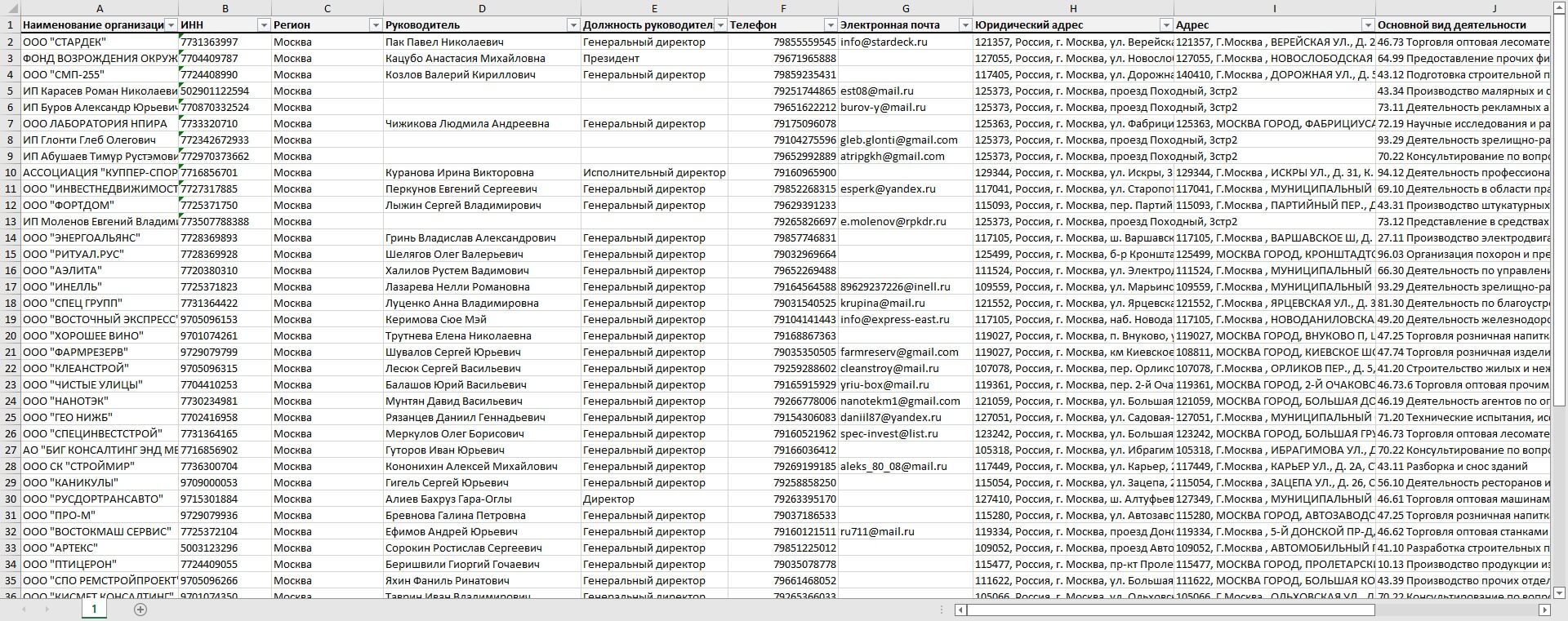Select column D header

pos(482,8)
